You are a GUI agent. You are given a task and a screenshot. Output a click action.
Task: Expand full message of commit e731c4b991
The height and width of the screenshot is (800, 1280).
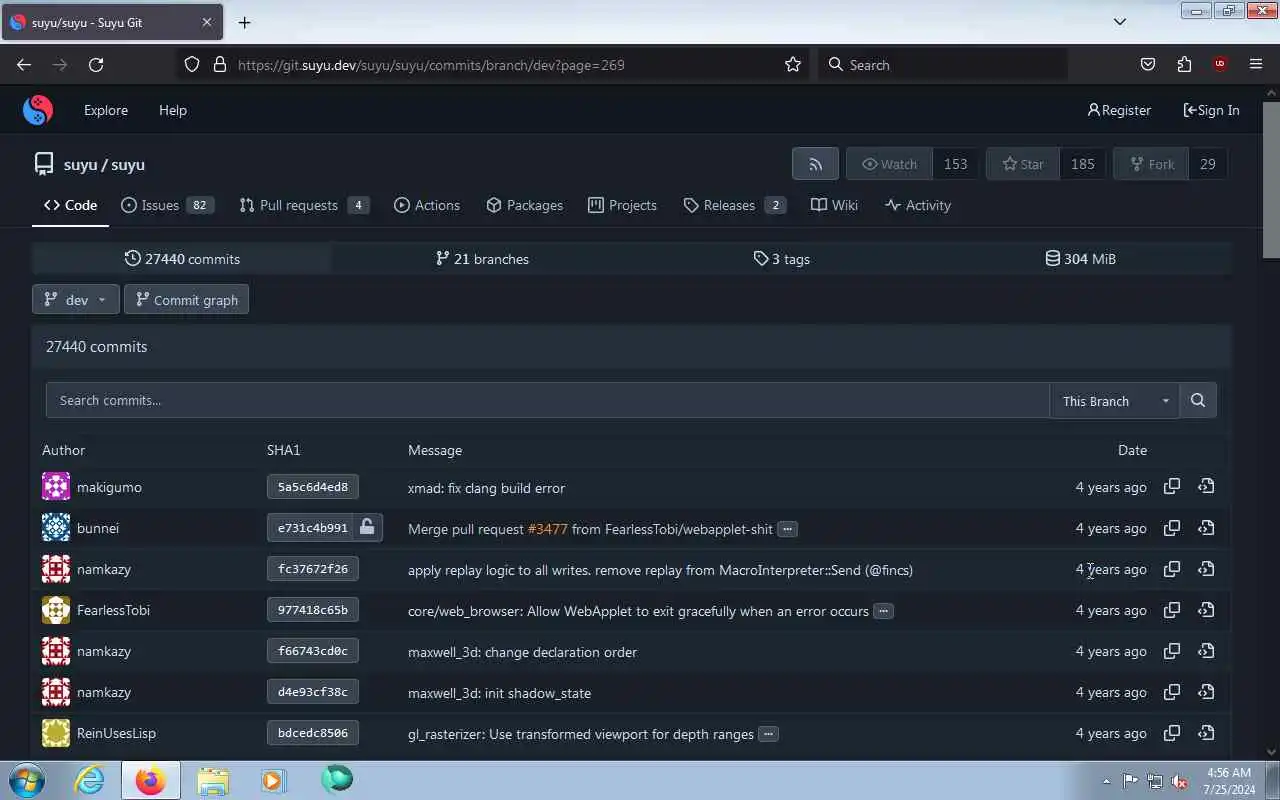tap(788, 529)
